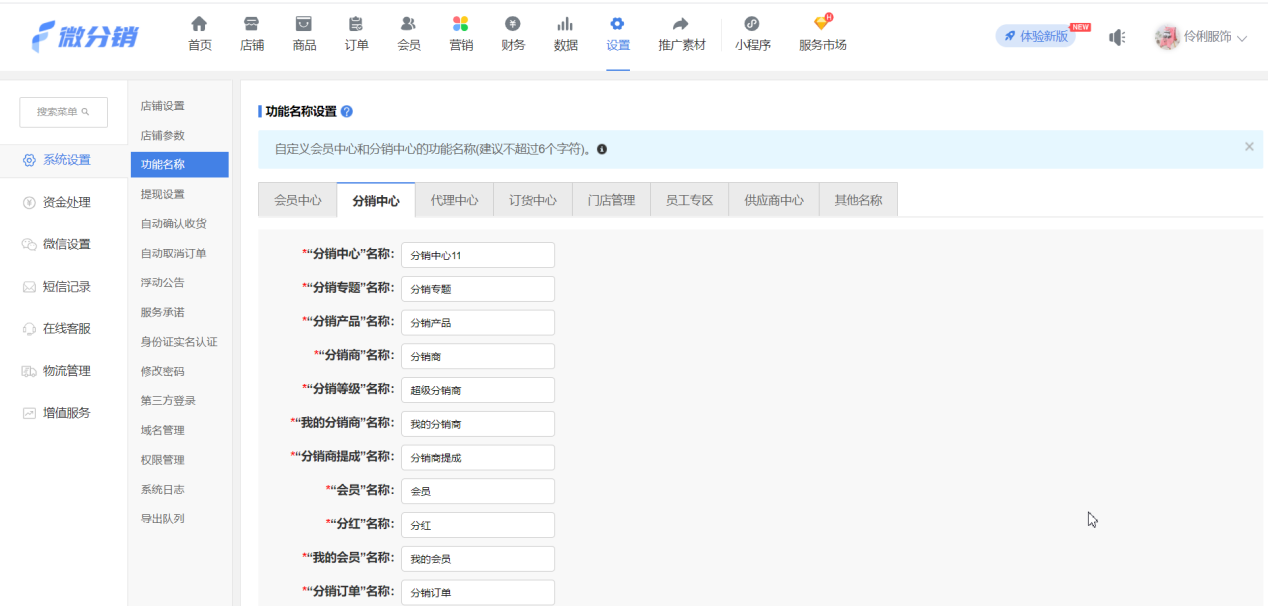This screenshot has width=1268, height=606.
Task: Click the 推广素材 share arrow icon
Action: (681, 24)
